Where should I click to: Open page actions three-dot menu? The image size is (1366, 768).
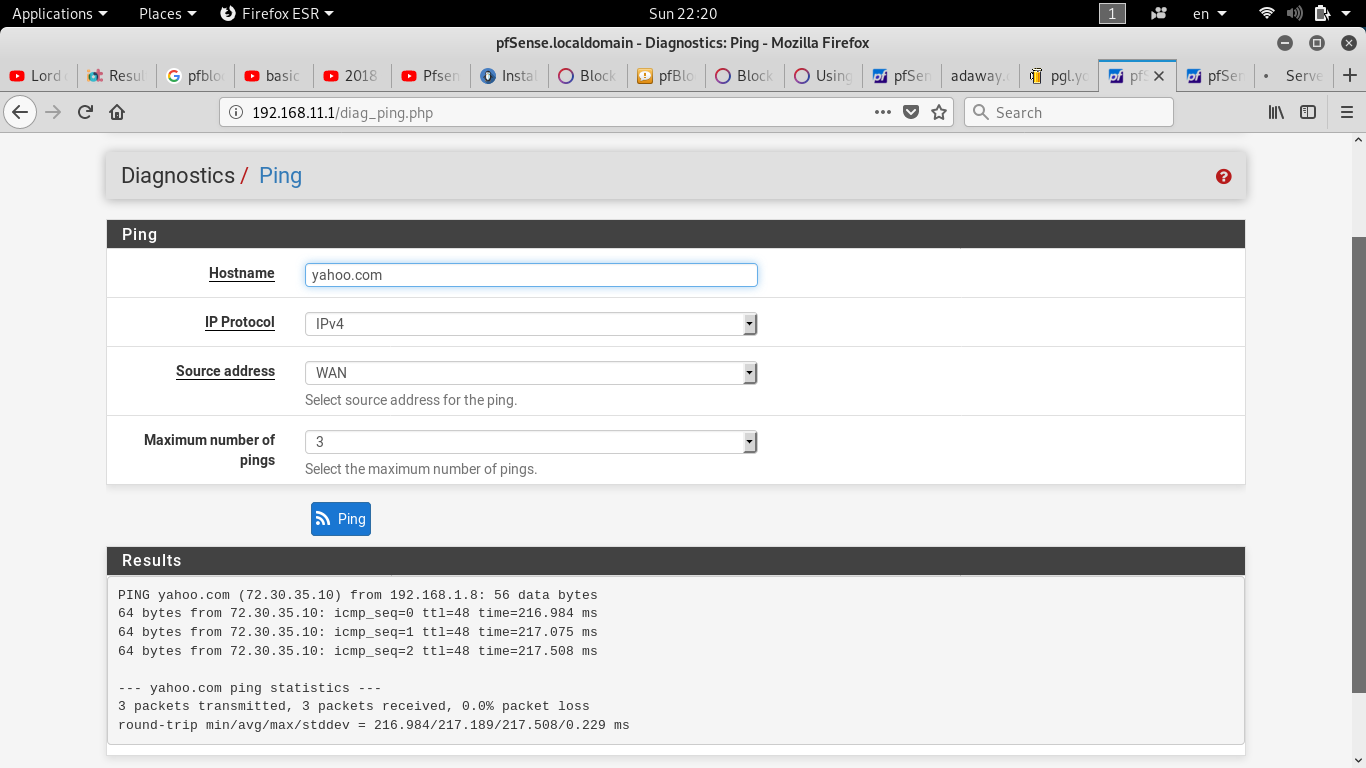coord(883,112)
